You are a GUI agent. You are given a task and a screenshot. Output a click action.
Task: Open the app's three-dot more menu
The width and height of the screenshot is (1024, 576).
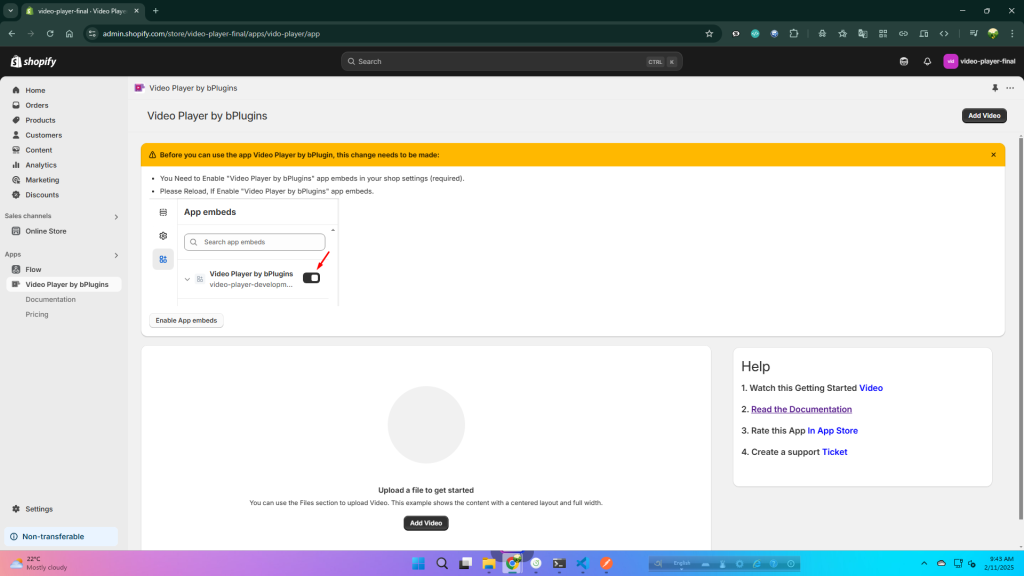tap(1010, 88)
